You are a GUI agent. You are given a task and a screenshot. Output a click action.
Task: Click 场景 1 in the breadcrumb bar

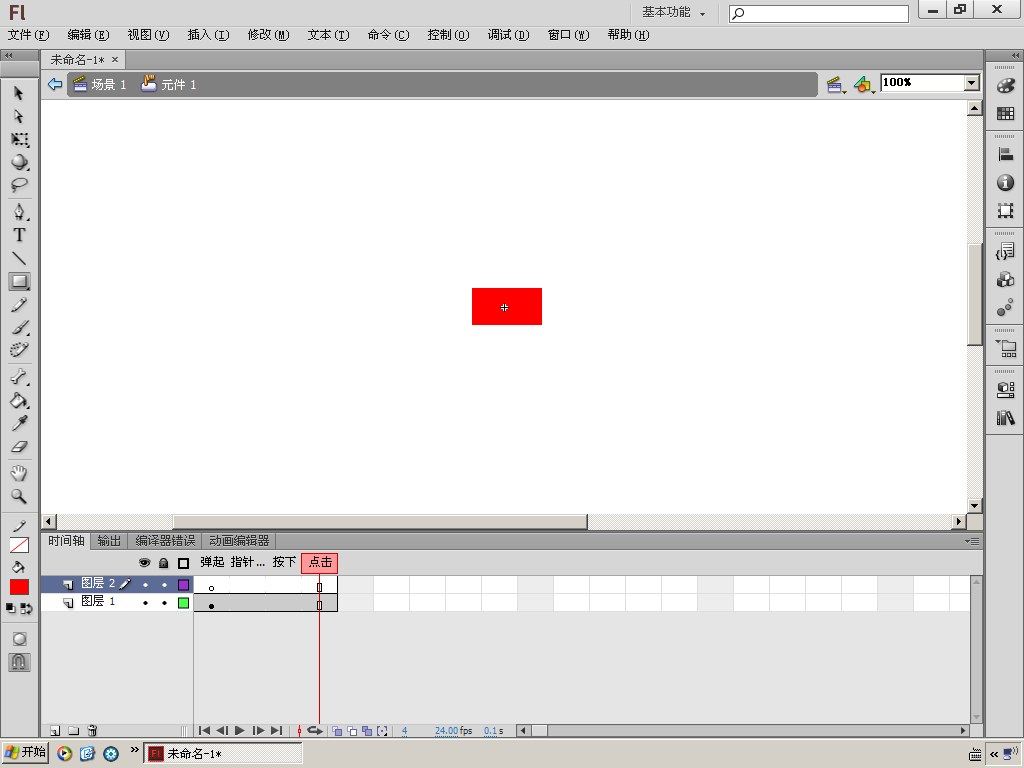click(100, 84)
